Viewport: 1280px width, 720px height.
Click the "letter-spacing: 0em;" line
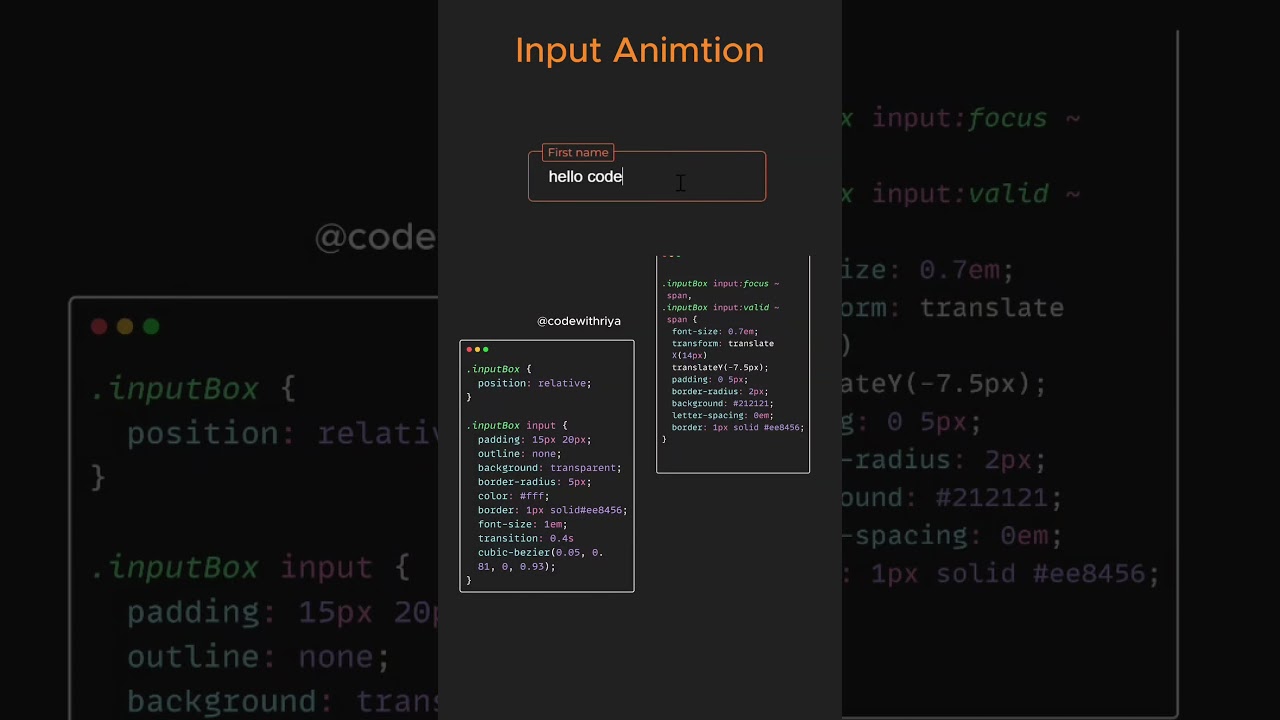(x=723, y=416)
